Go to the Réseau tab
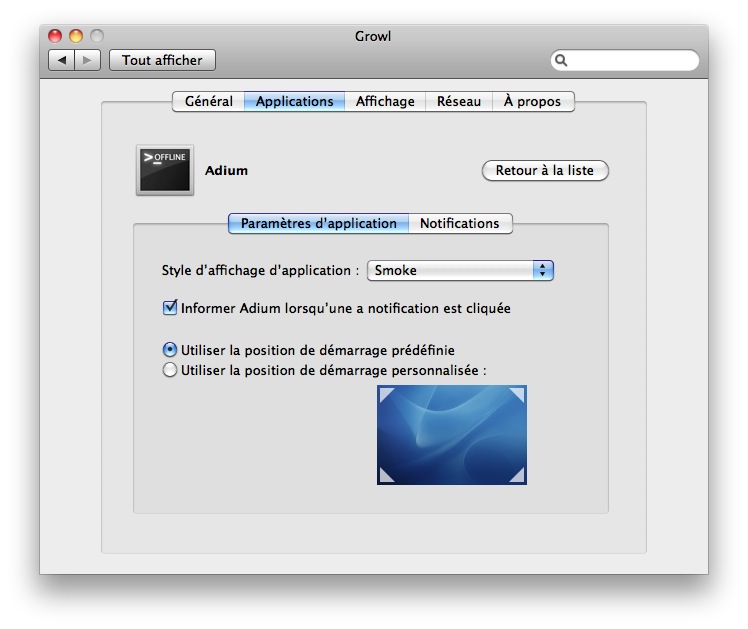Image resolution: width=748 pixels, height=629 pixels. 459,101
